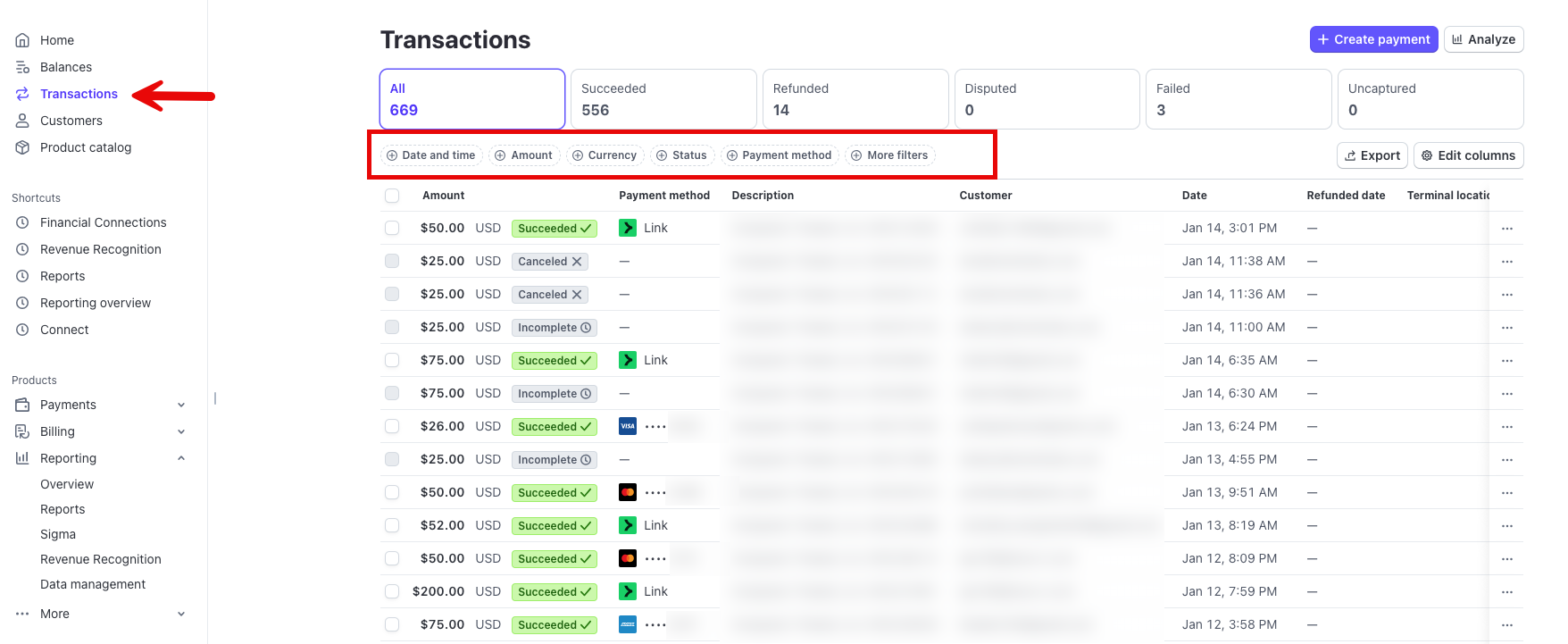
Task: Click the Reporting bar chart icon
Action: click(22, 458)
